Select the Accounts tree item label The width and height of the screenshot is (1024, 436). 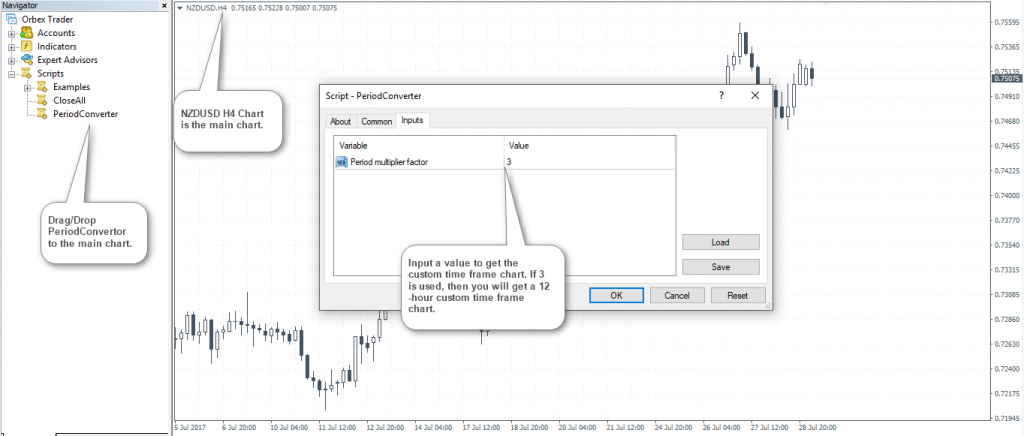tap(56, 33)
